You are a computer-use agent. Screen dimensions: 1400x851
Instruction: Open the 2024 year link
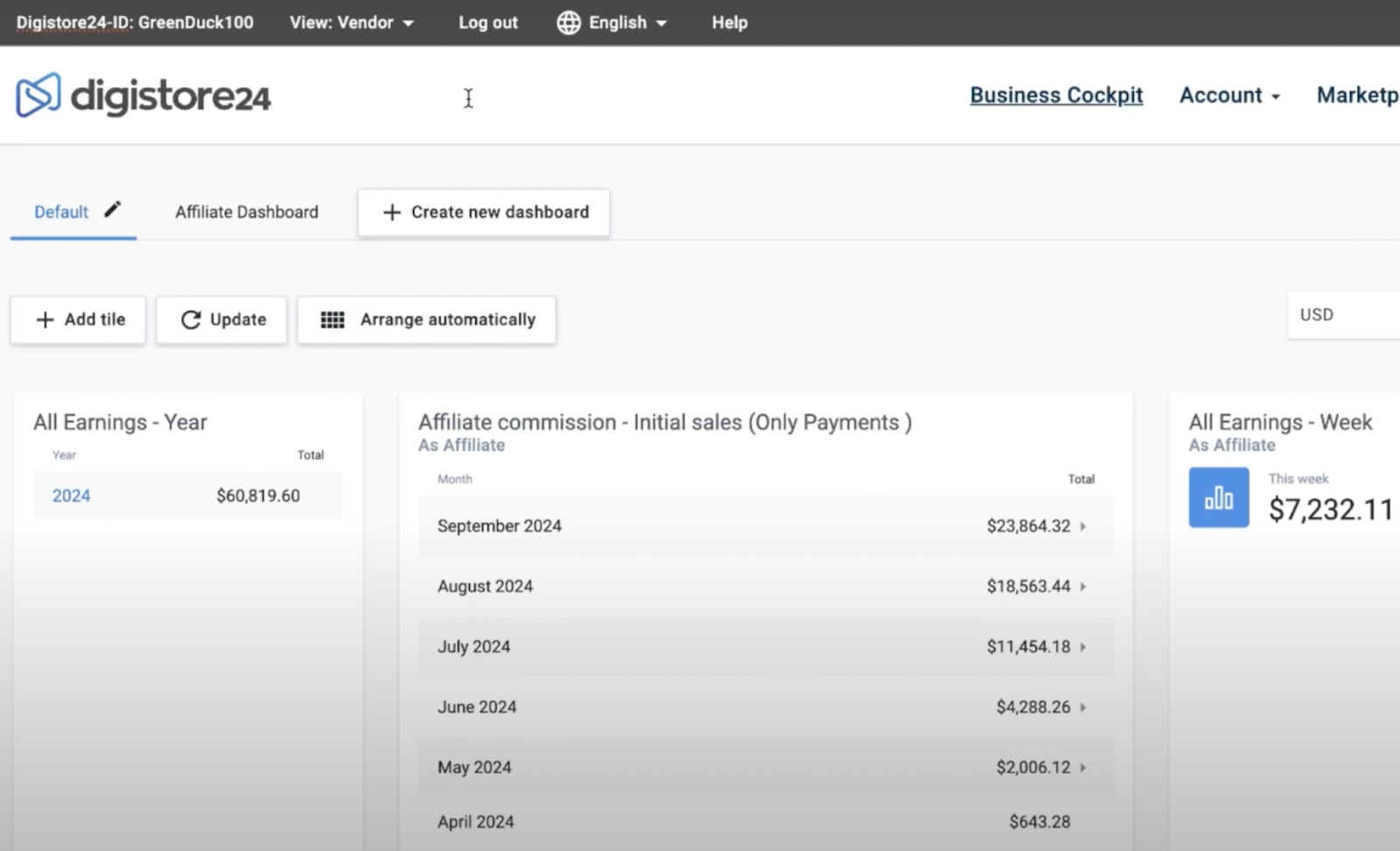71,496
